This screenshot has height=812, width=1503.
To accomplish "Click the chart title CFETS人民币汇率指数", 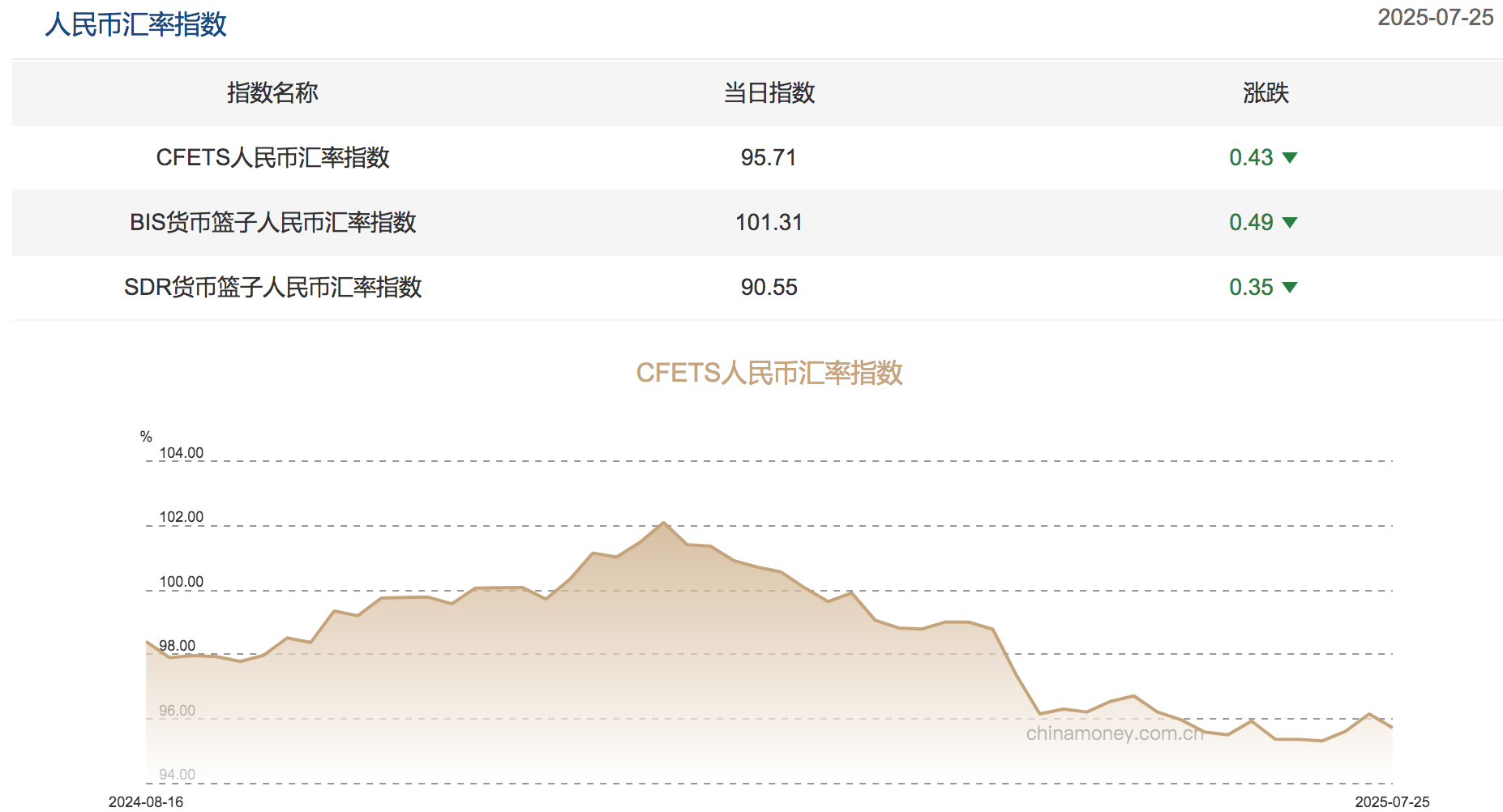I will pyautogui.click(x=769, y=373).
